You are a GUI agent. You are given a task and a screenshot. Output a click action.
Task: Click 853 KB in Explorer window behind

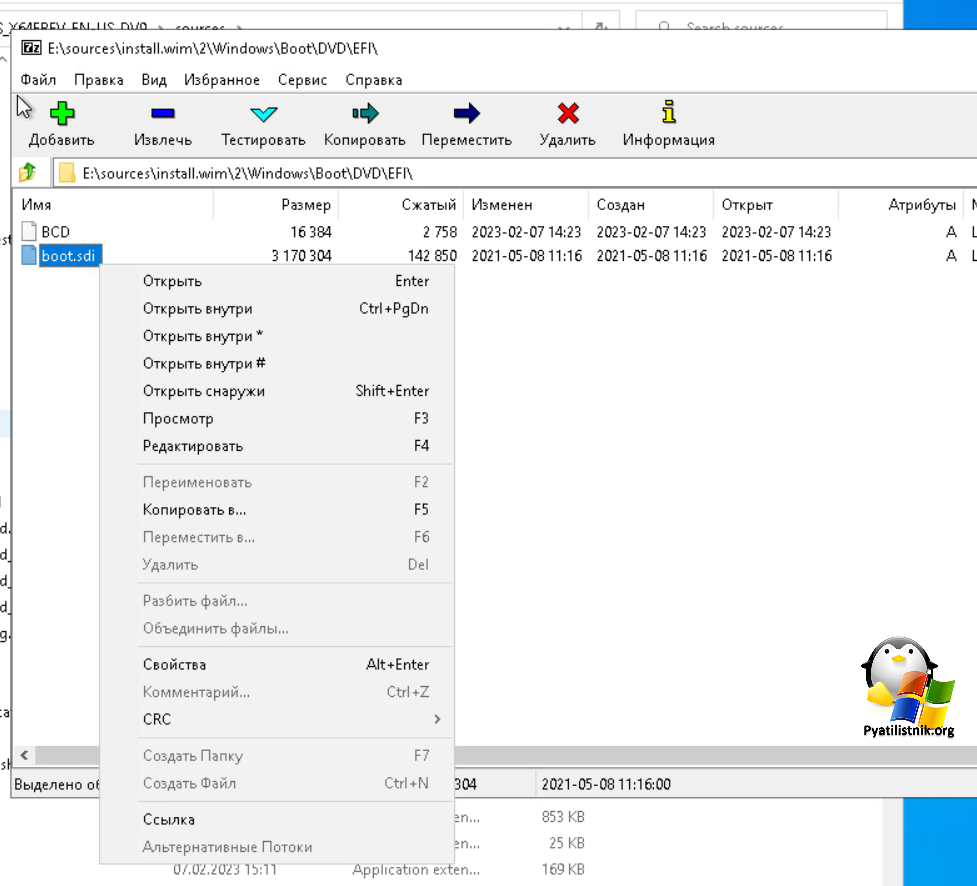(x=563, y=816)
